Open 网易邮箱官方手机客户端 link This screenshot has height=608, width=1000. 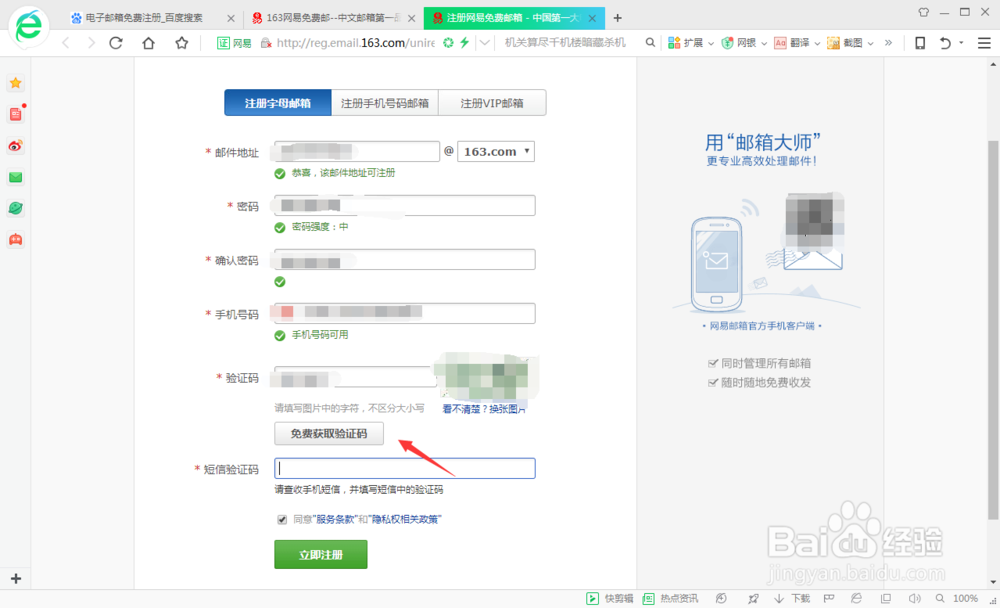[762, 326]
